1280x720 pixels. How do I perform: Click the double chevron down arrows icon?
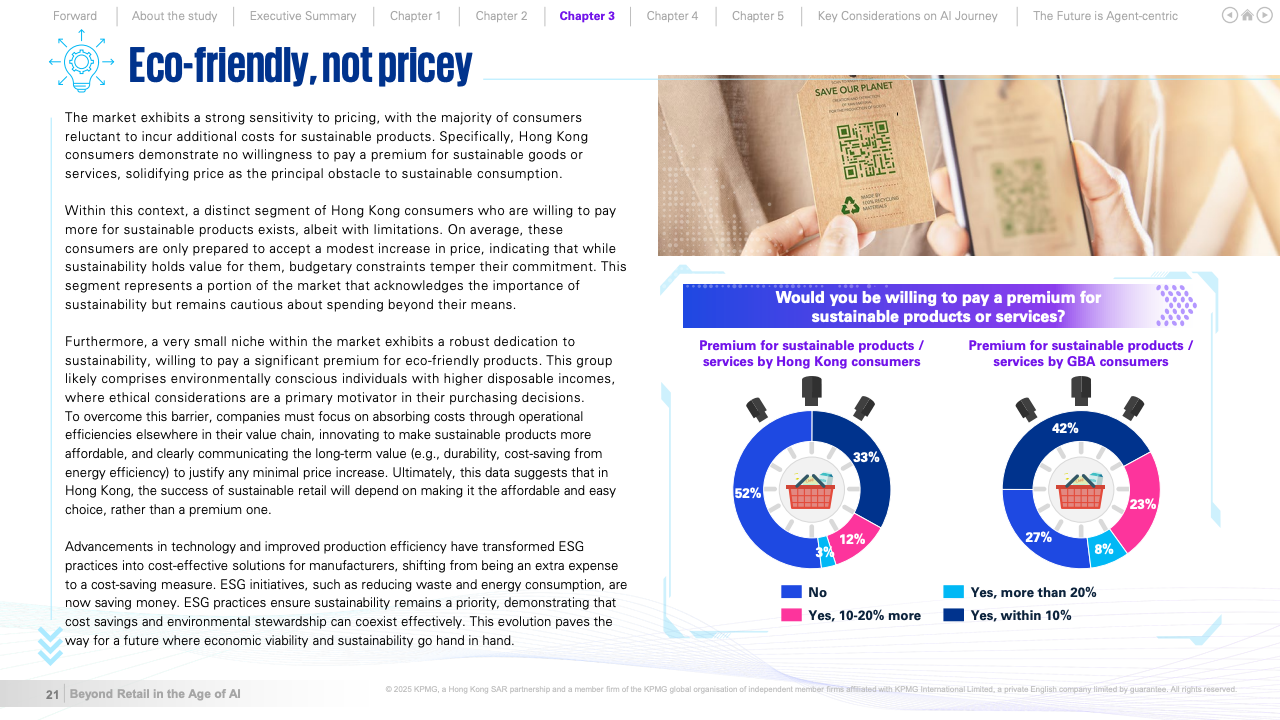click(x=50, y=645)
